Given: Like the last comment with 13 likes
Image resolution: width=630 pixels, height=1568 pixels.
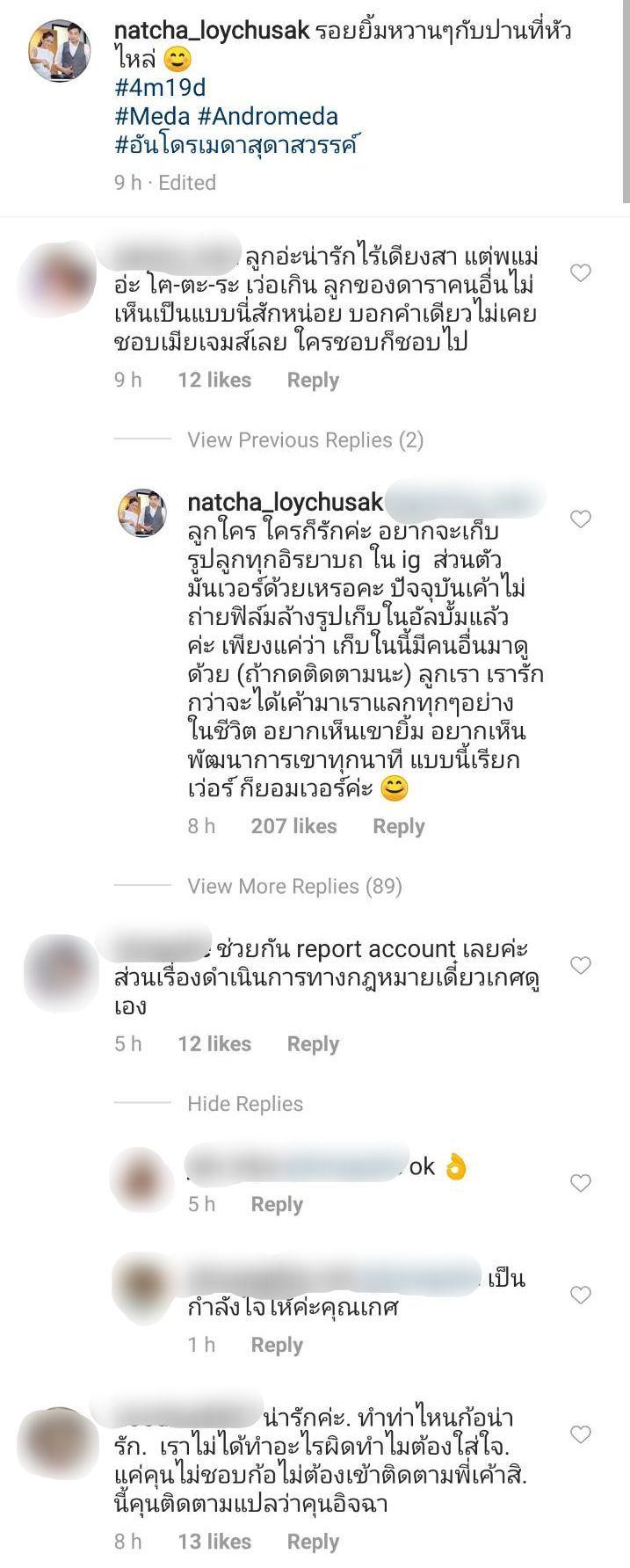Looking at the screenshot, I should tap(580, 1434).
